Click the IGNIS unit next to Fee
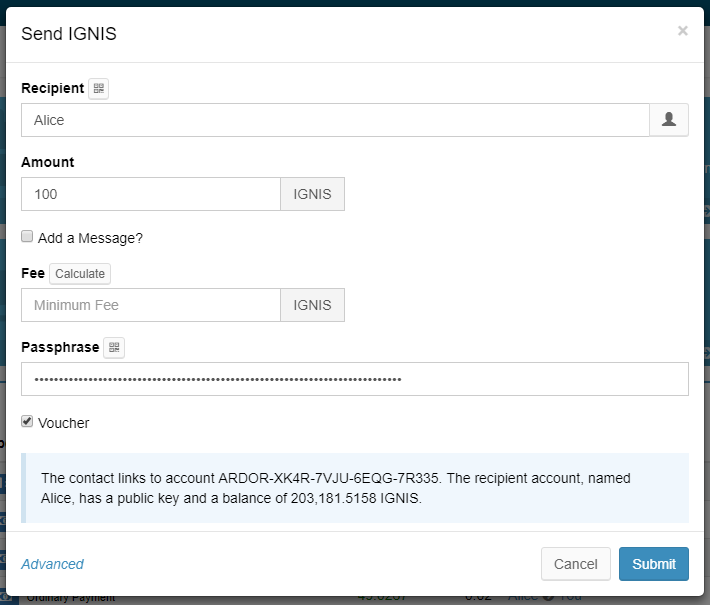Screen dimensions: 710x605 312,305
